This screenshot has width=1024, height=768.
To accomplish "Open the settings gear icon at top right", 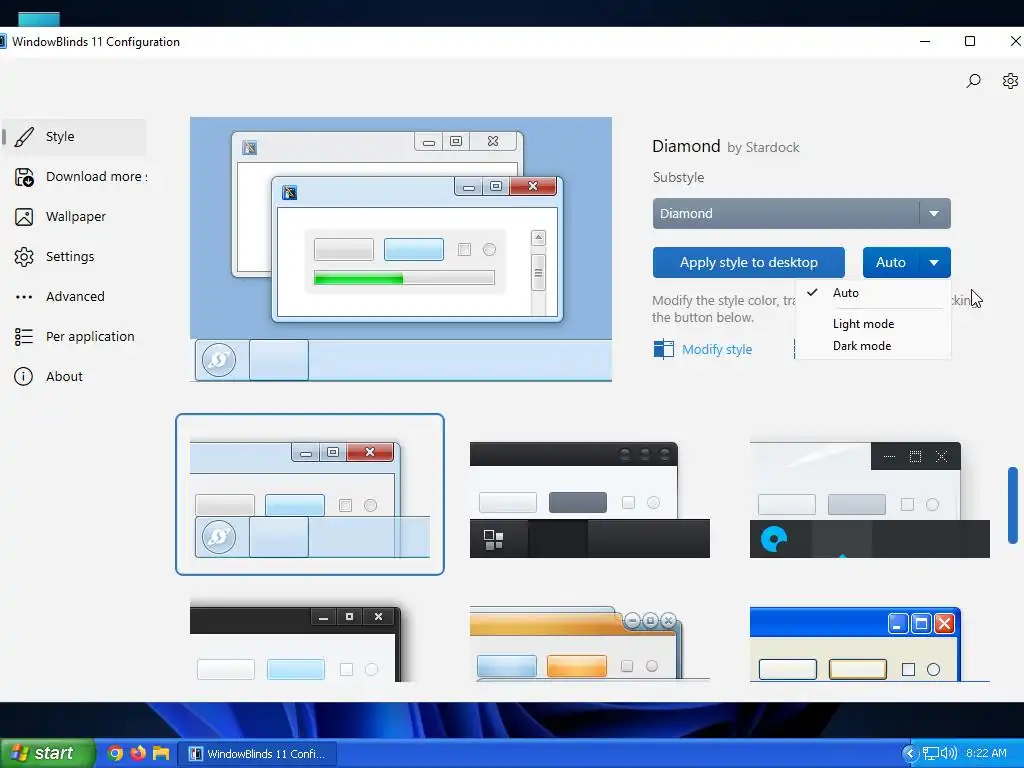I will click(x=1010, y=81).
